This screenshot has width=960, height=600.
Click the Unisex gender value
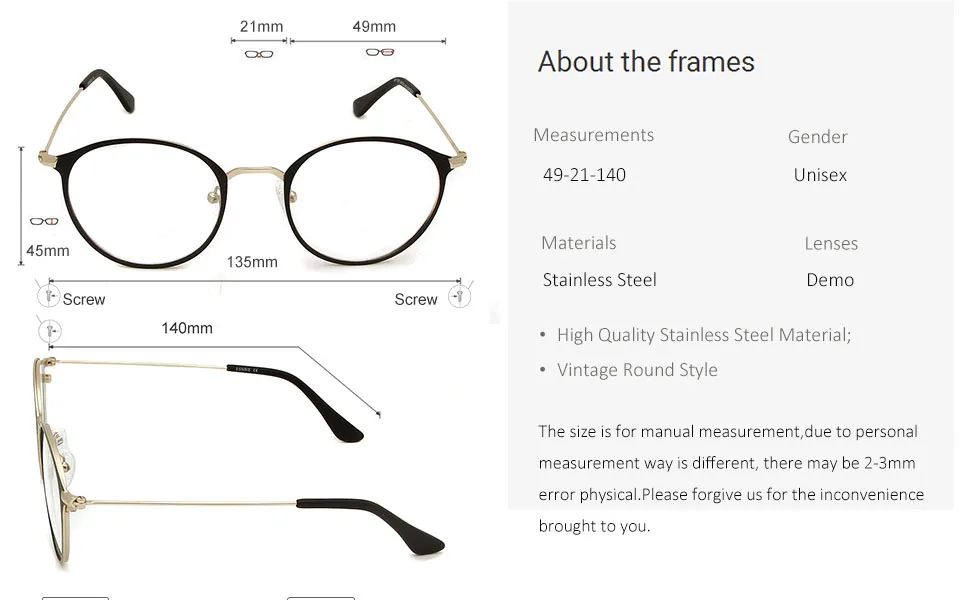pyautogui.click(x=820, y=175)
